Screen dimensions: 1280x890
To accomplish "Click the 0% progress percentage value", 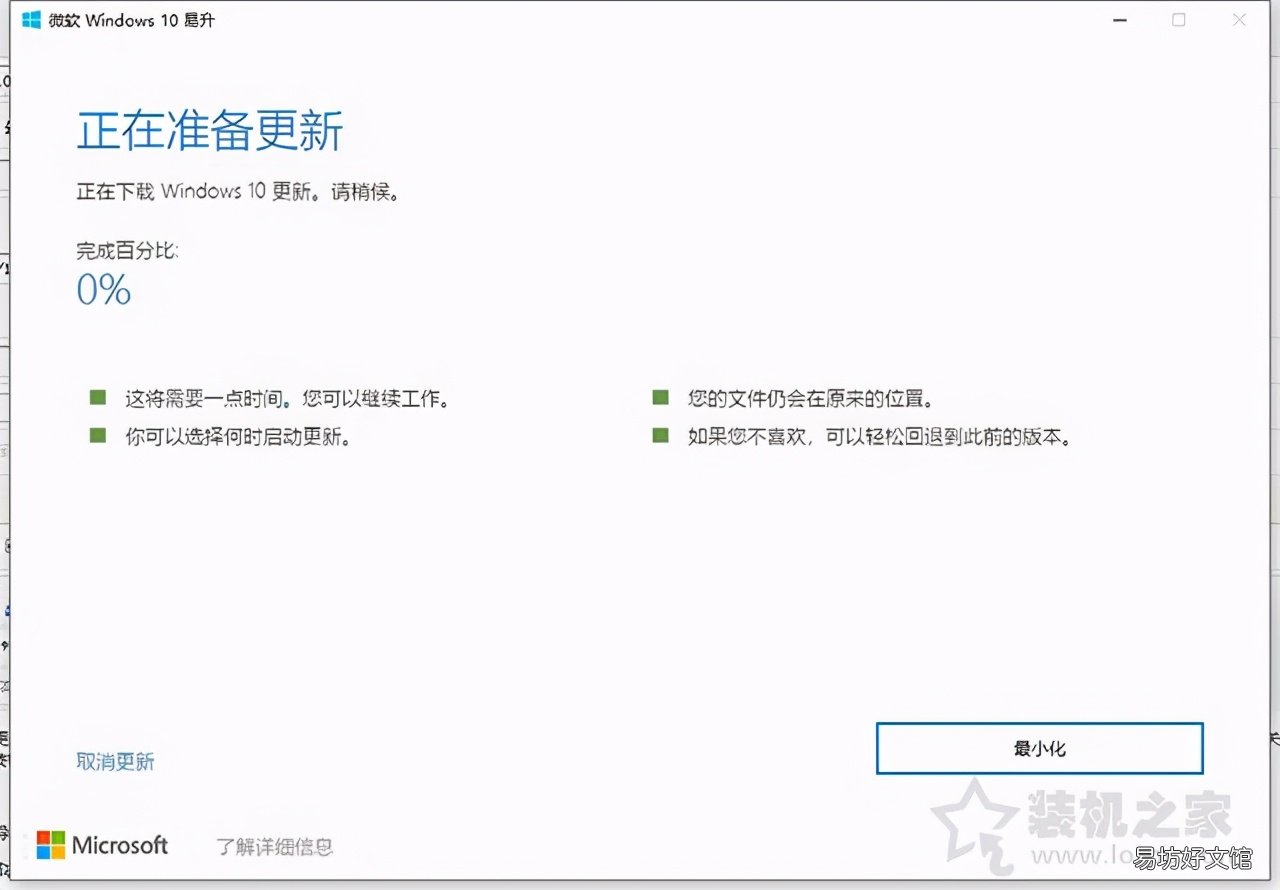I will pos(104,290).
